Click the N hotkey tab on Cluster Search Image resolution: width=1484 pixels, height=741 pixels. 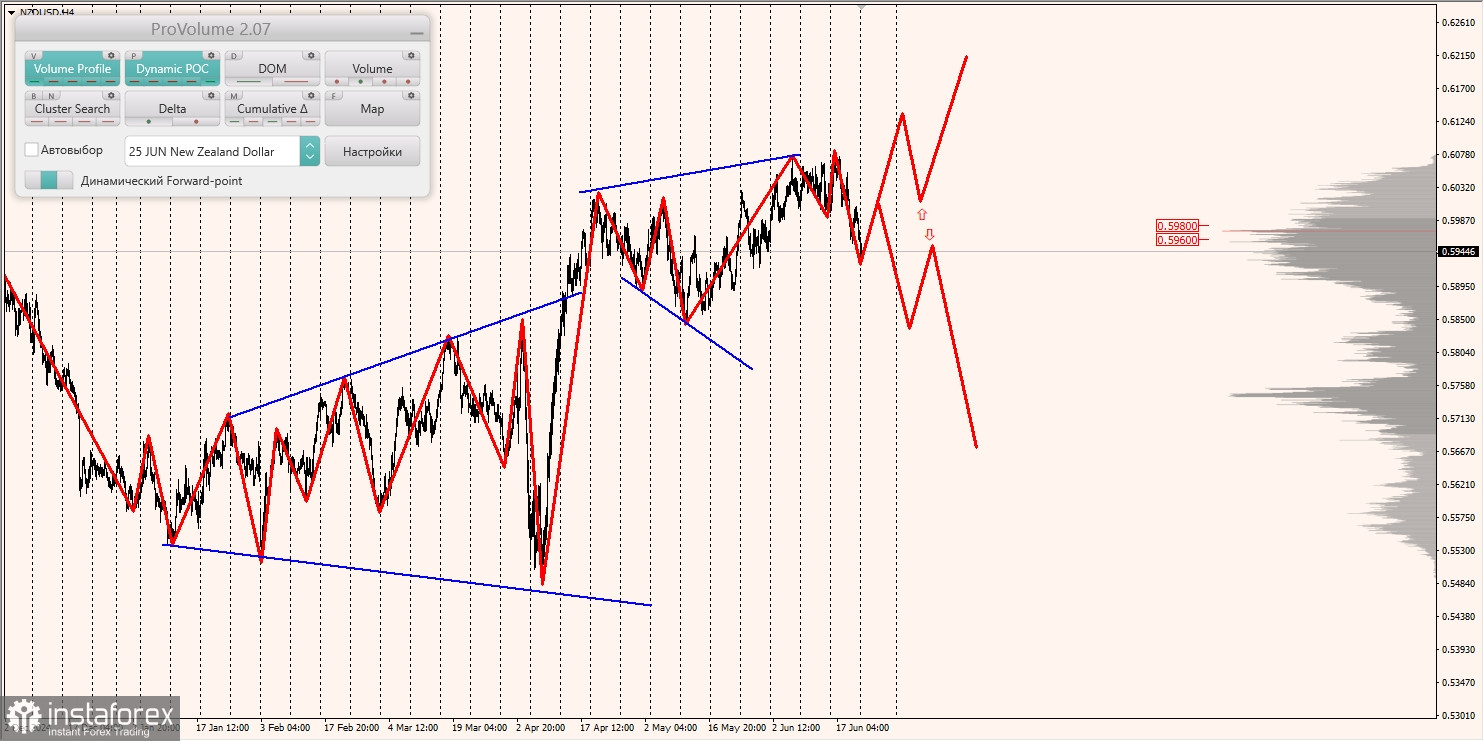(50, 96)
